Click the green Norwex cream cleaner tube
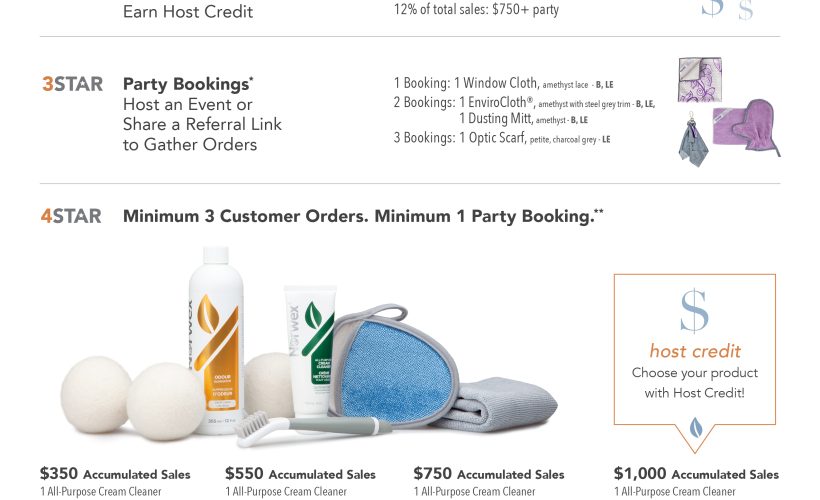Viewport: 820px width, 500px height. tap(309, 350)
